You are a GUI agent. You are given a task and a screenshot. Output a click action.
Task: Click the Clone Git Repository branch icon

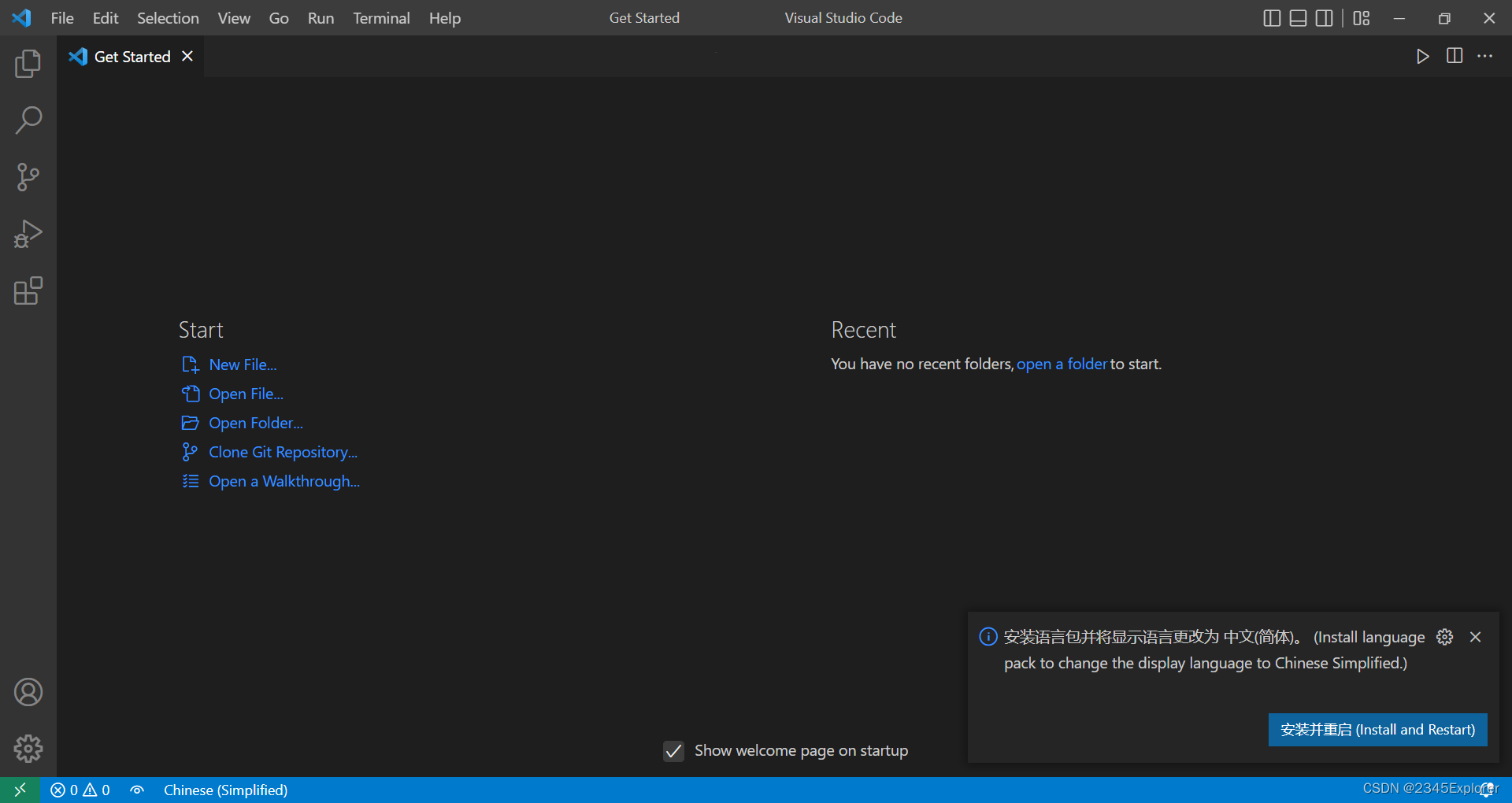point(190,452)
